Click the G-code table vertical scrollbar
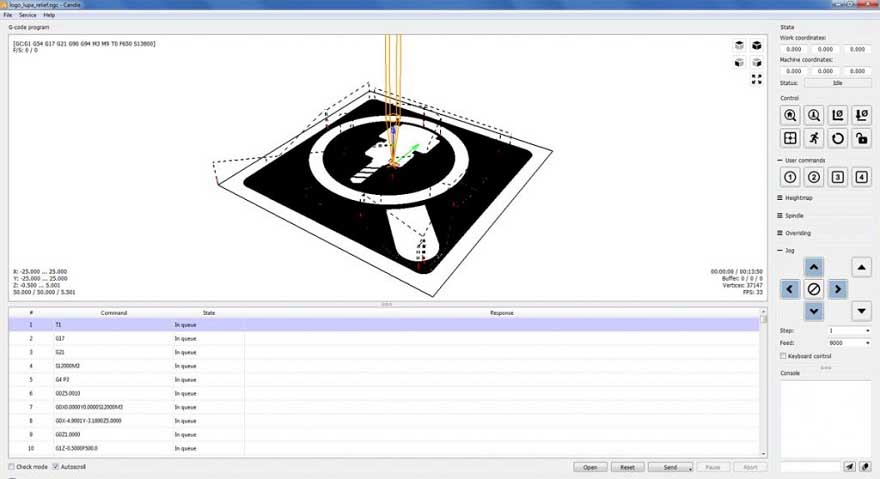 (763, 382)
